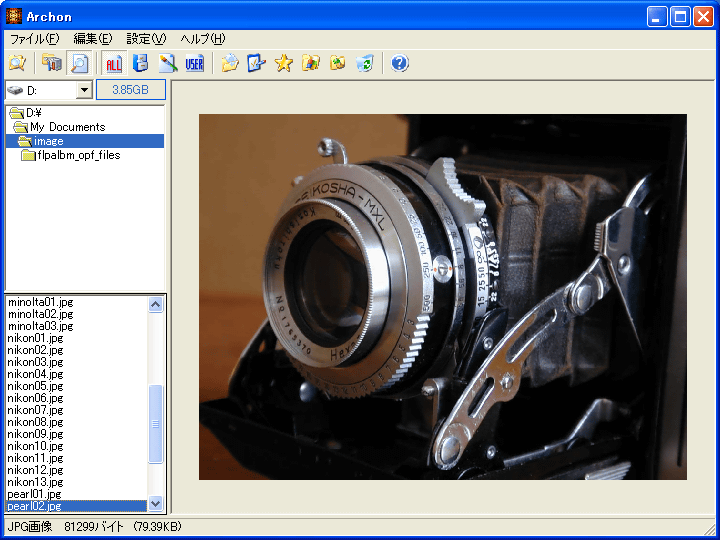Click the file list scrollbar thumb
This screenshot has width=720, height=540.
point(156,424)
